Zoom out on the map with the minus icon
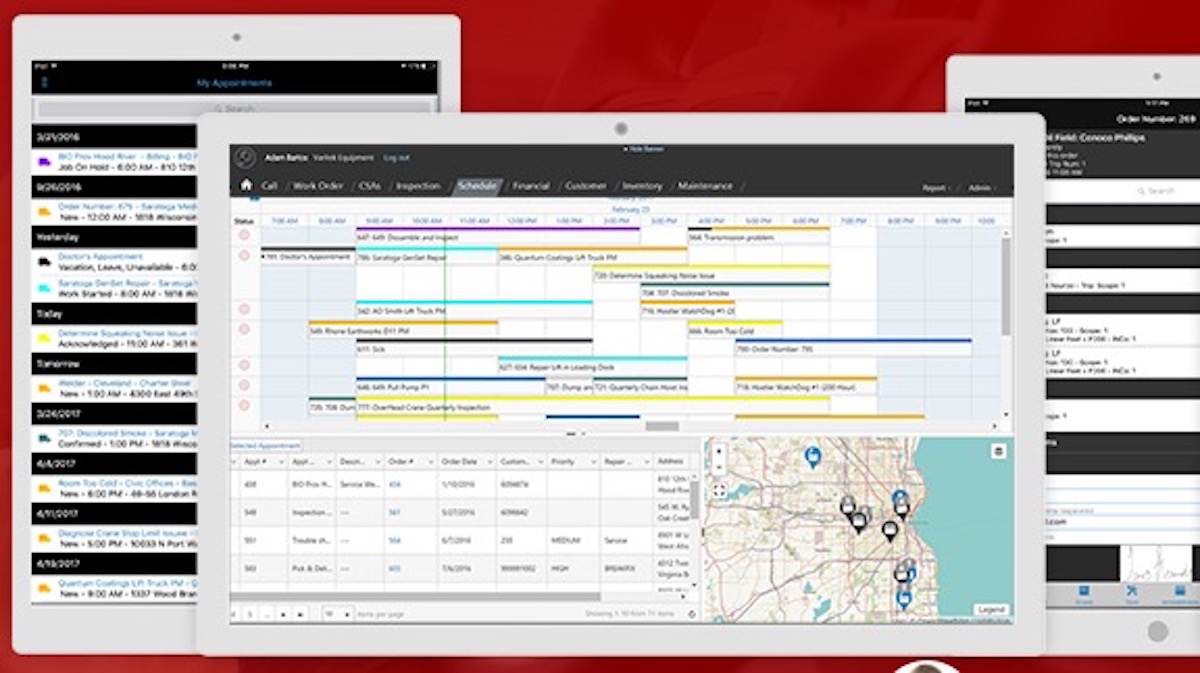 (717, 467)
